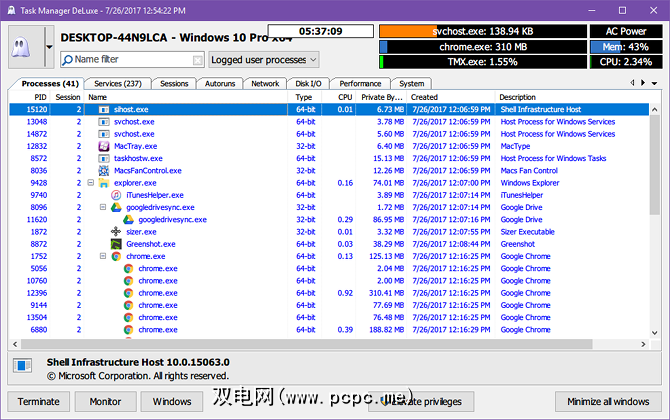Click the horizontal scrollbar right arrow

click(x=644, y=344)
